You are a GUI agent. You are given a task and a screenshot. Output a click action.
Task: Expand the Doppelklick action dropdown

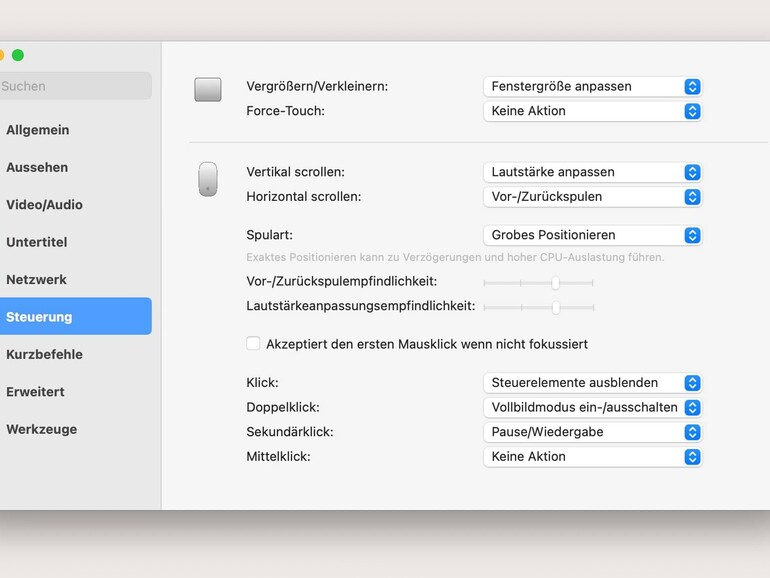pyautogui.click(x=592, y=408)
